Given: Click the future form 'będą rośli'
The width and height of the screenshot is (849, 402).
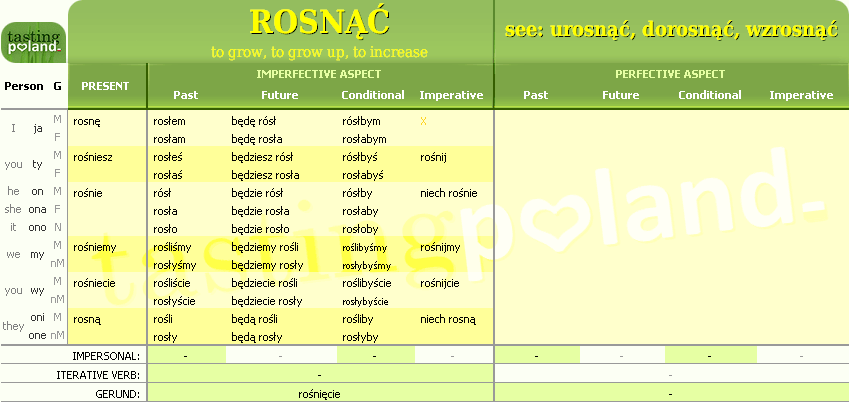Looking at the screenshot, I should coord(255,320).
